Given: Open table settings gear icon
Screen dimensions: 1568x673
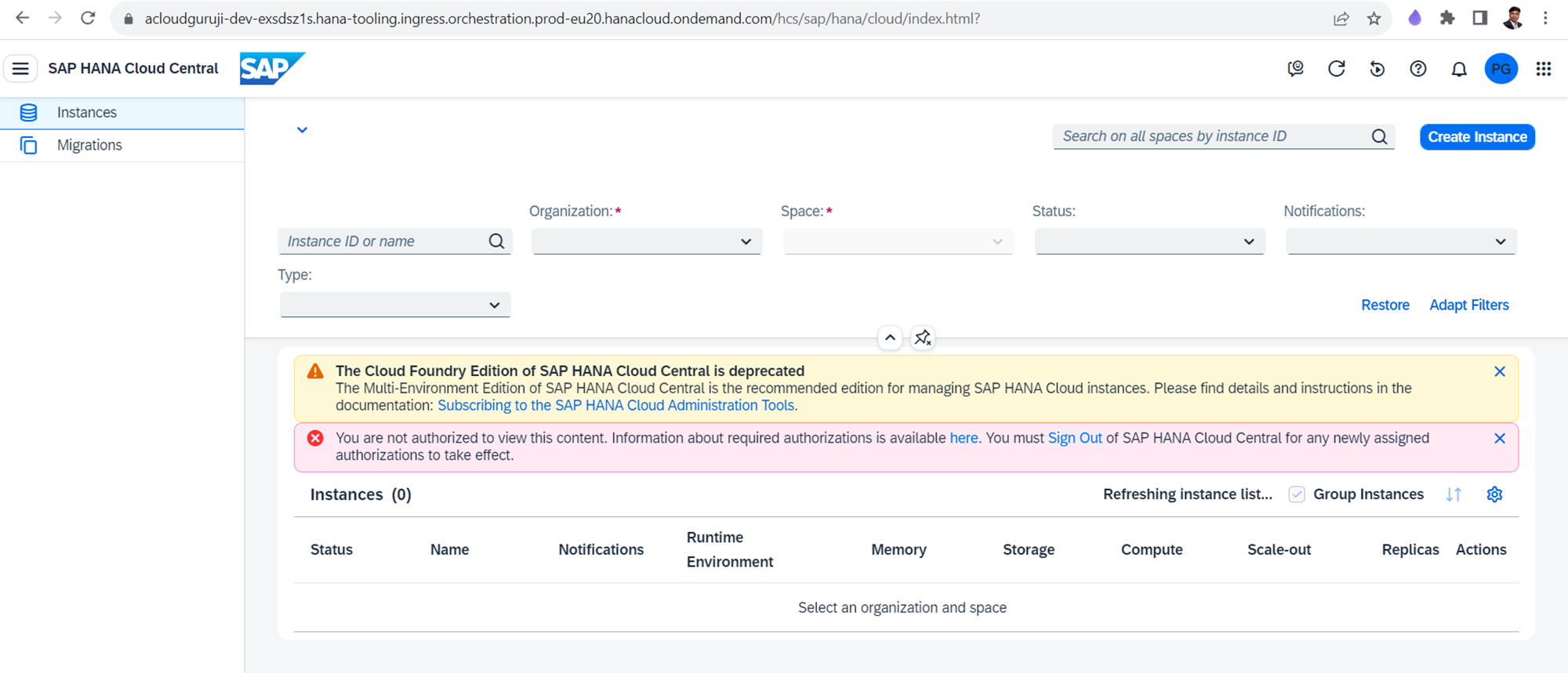Looking at the screenshot, I should [1494, 494].
